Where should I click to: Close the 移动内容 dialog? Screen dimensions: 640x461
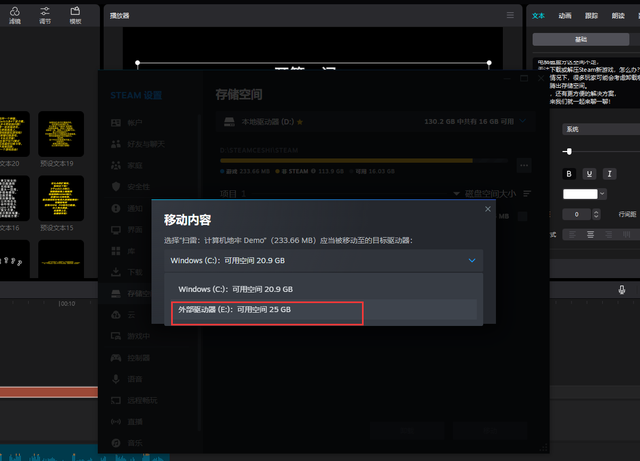point(488,209)
